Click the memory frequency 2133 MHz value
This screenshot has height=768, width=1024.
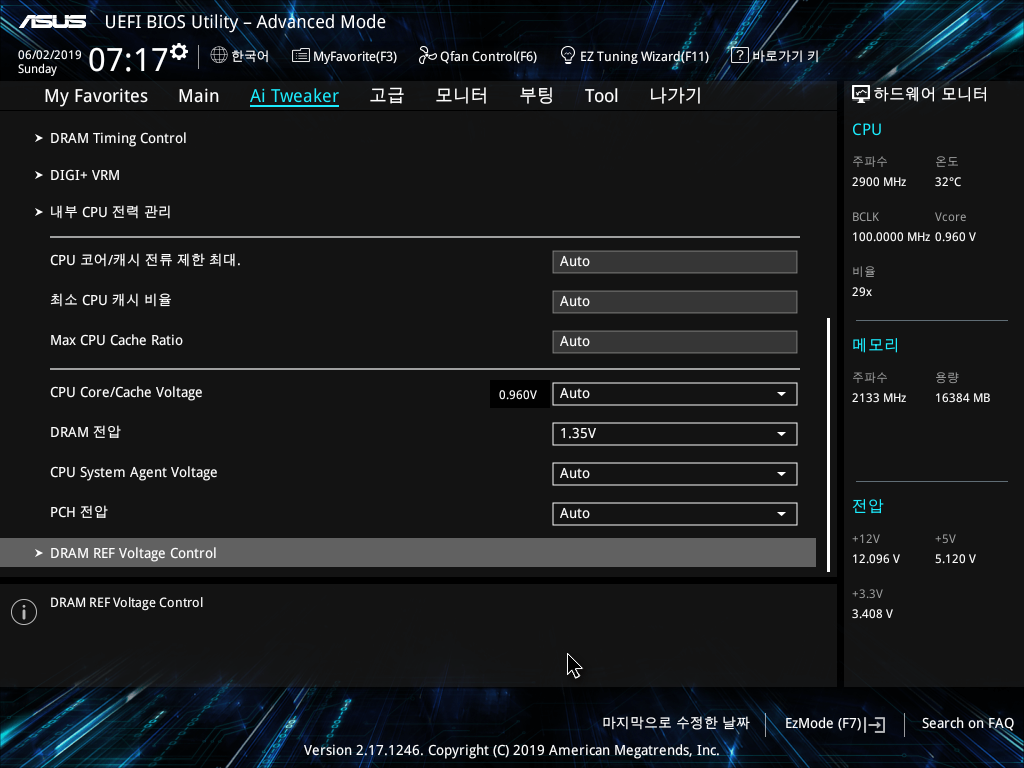[x=878, y=398]
